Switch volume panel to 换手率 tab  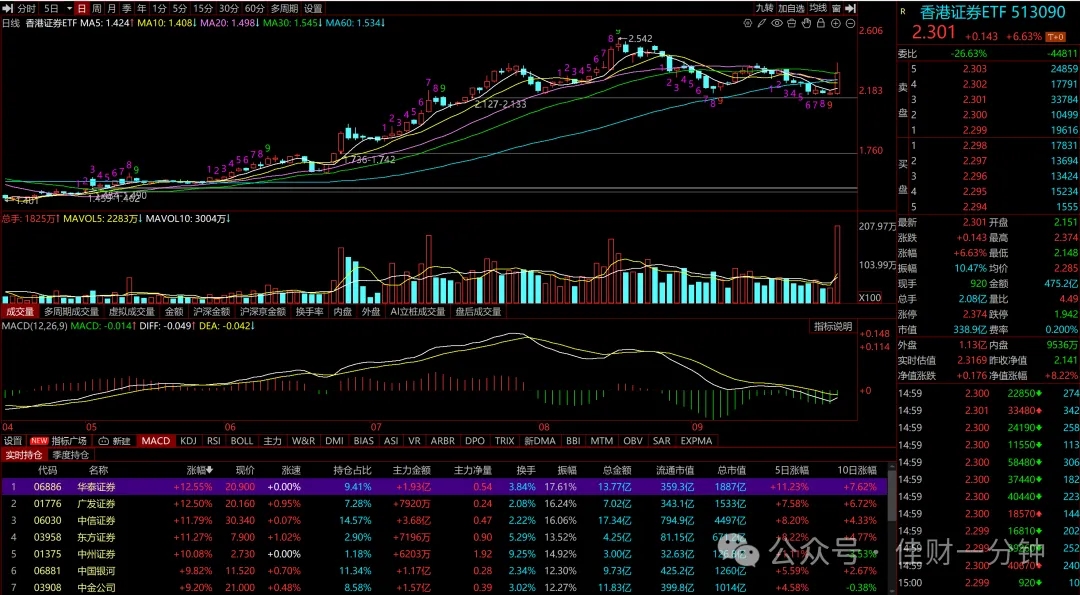[309, 311]
